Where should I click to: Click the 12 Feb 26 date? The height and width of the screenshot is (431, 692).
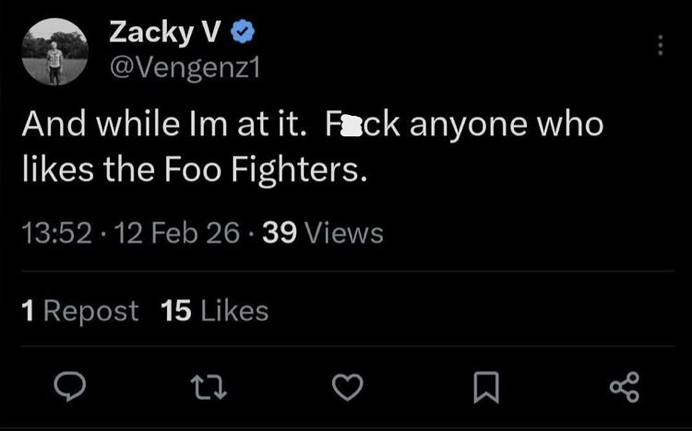(177, 234)
